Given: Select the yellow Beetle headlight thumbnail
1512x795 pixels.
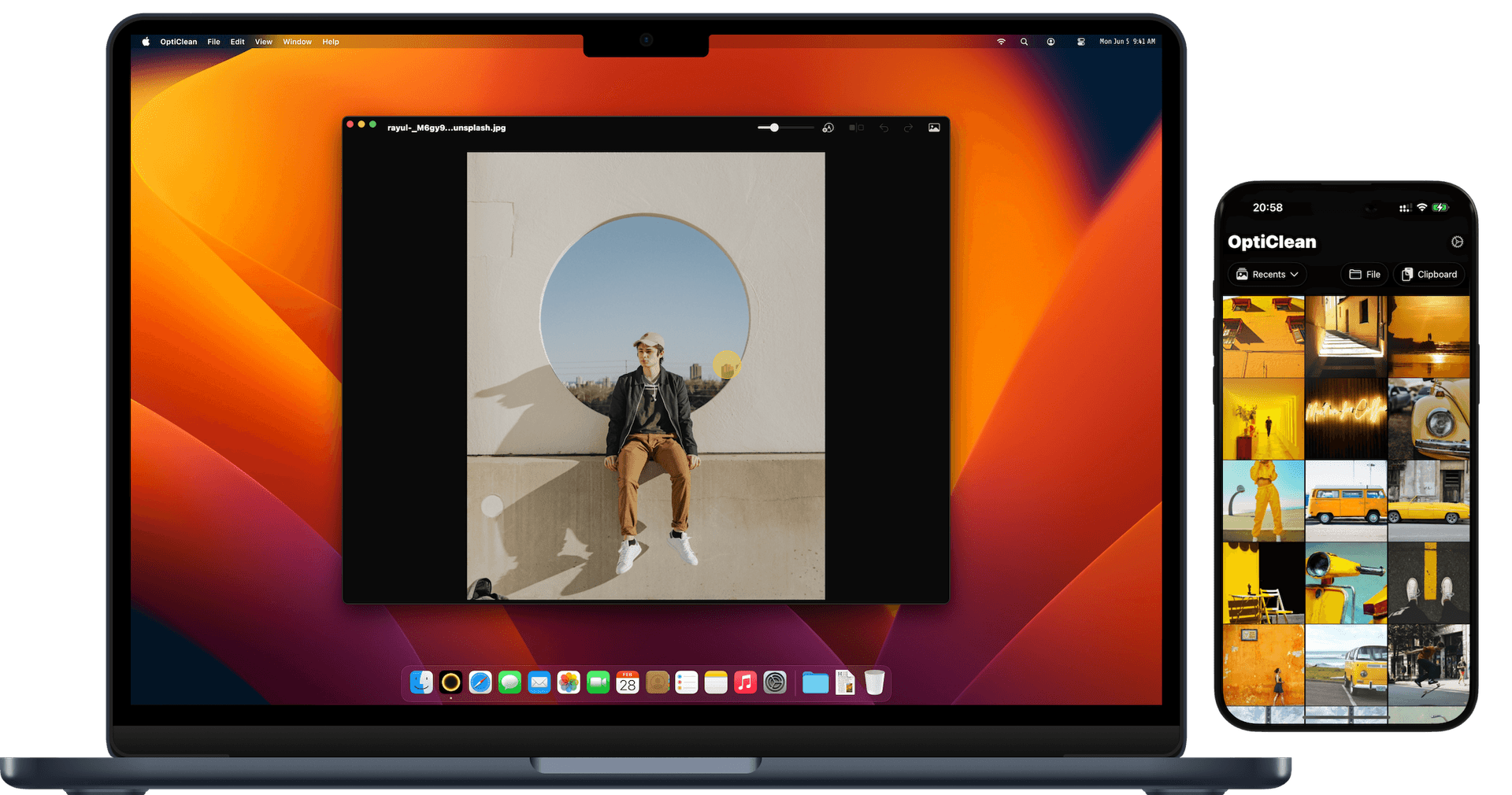Looking at the screenshot, I should pyautogui.click(x=1429, y=419).
